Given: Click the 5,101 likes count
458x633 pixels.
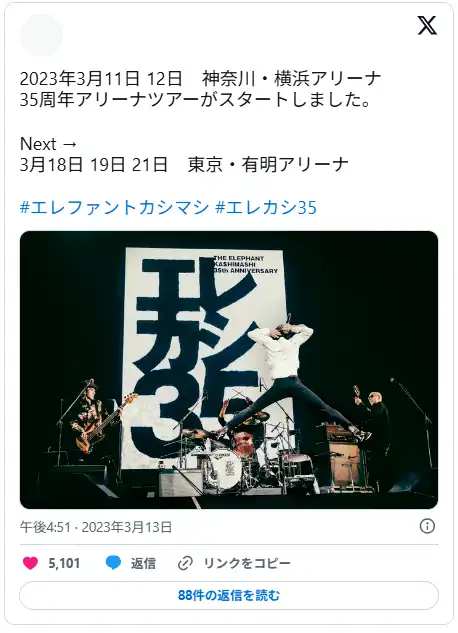Looking at the screenshot, I should 64,563.
